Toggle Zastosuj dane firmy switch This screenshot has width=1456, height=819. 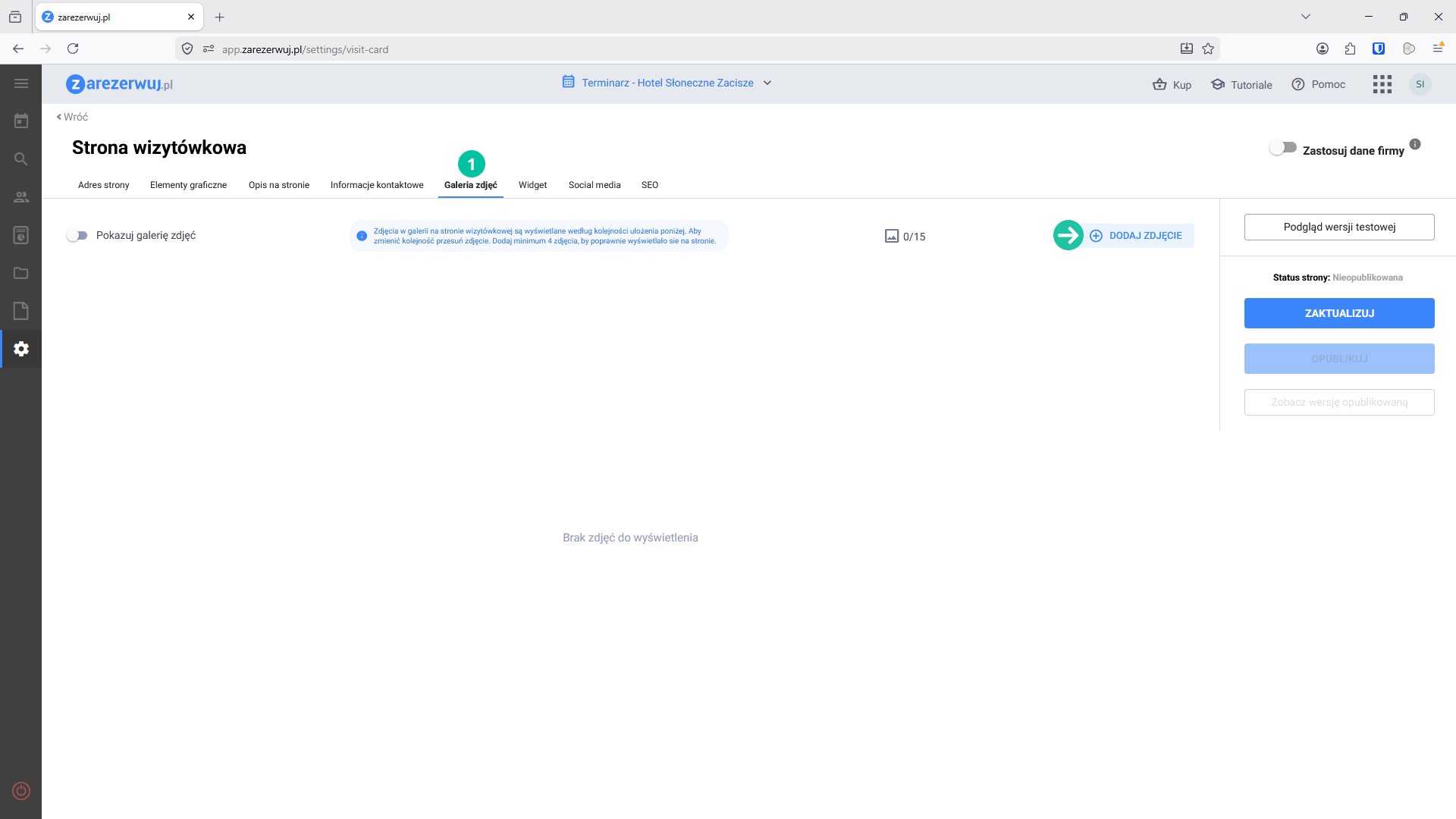click(1283, 148)
